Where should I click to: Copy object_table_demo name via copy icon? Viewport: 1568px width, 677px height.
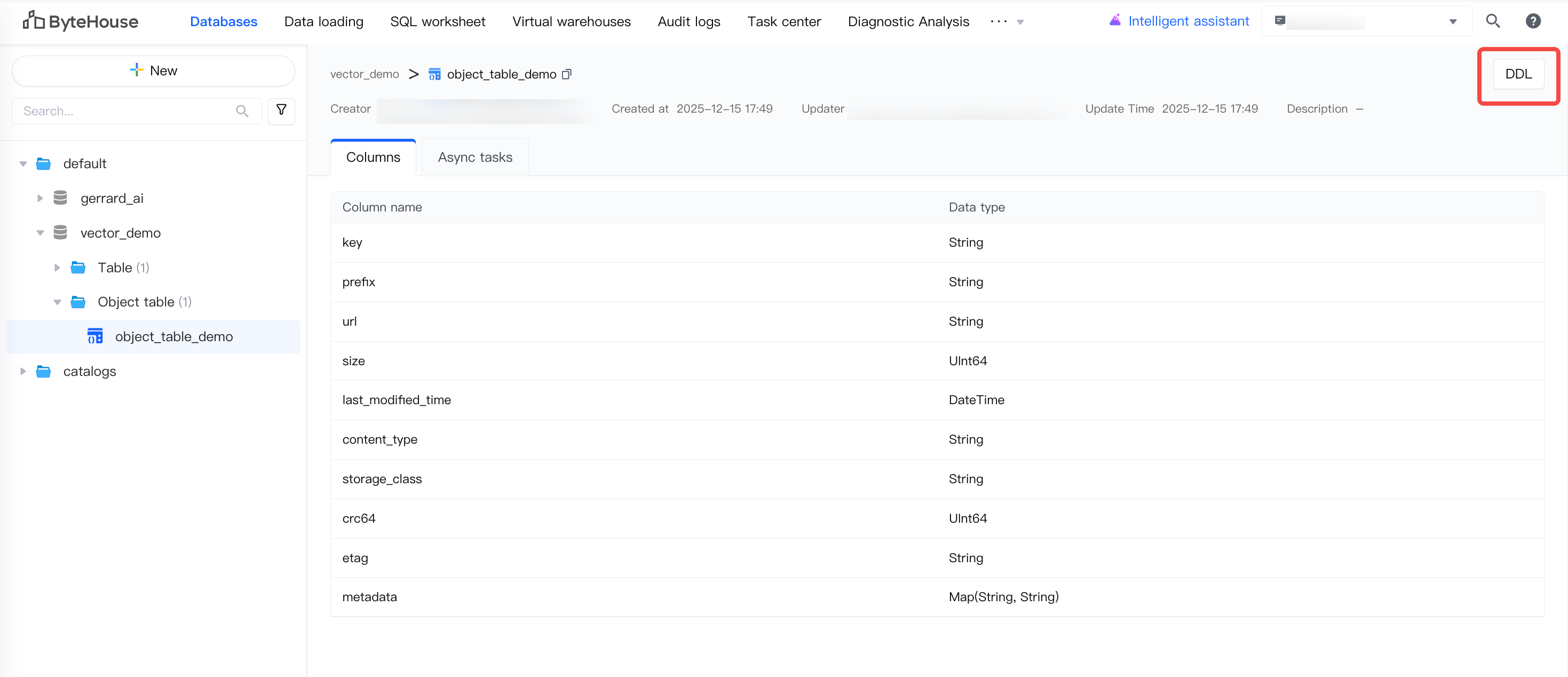566,74
